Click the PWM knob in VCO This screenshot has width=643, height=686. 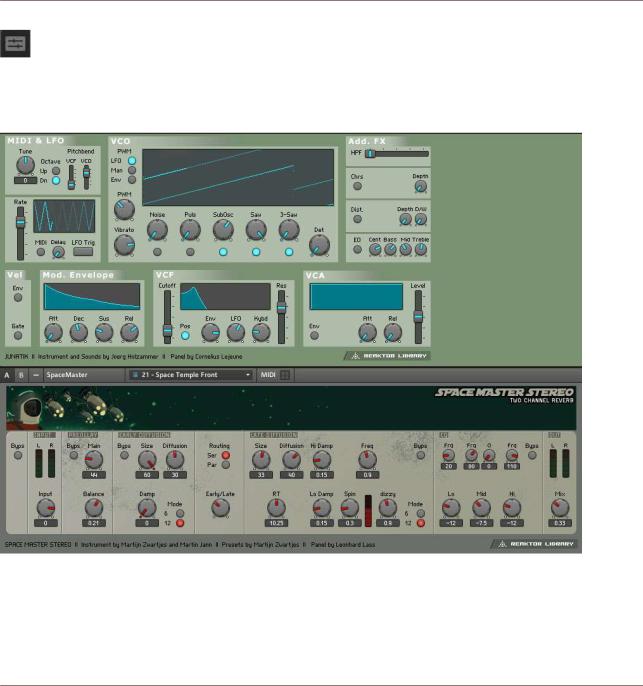[124, 210]
